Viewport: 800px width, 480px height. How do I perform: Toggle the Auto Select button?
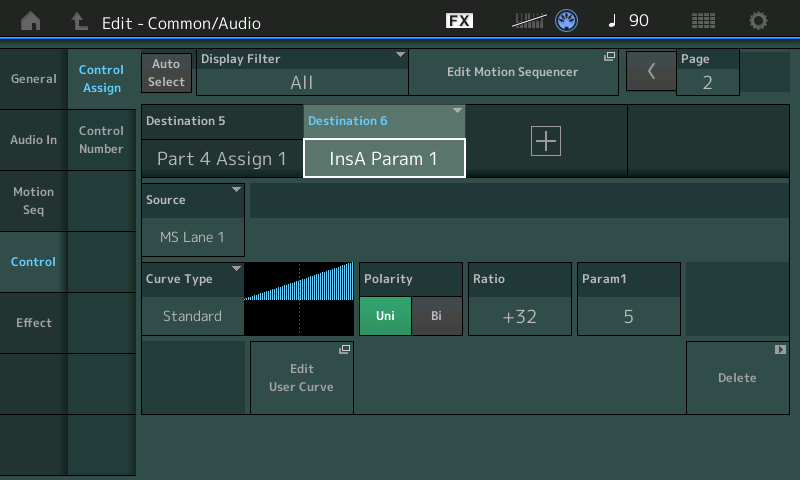pyautogui.click(x=166, y=72)
